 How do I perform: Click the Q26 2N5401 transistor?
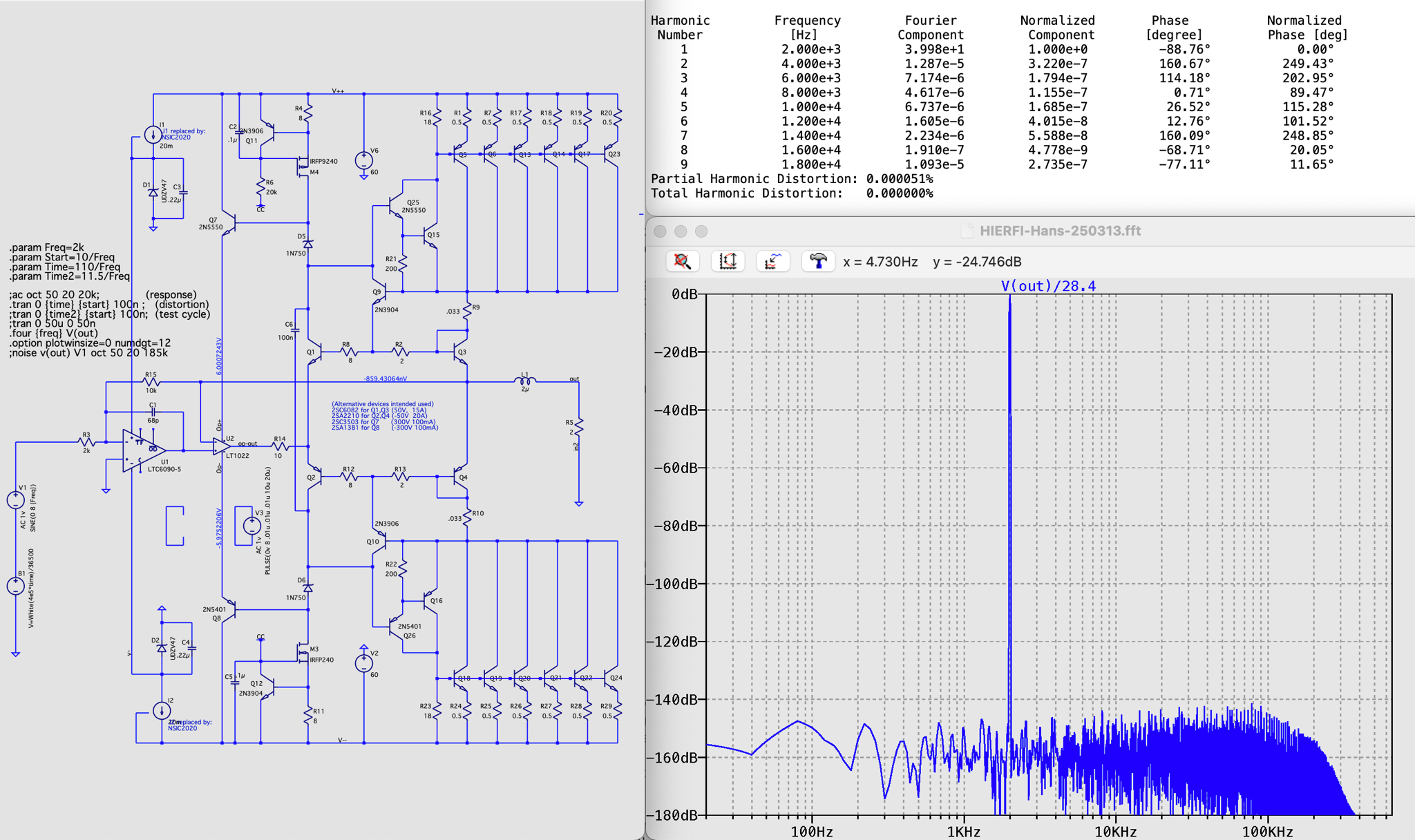(395, 627)
